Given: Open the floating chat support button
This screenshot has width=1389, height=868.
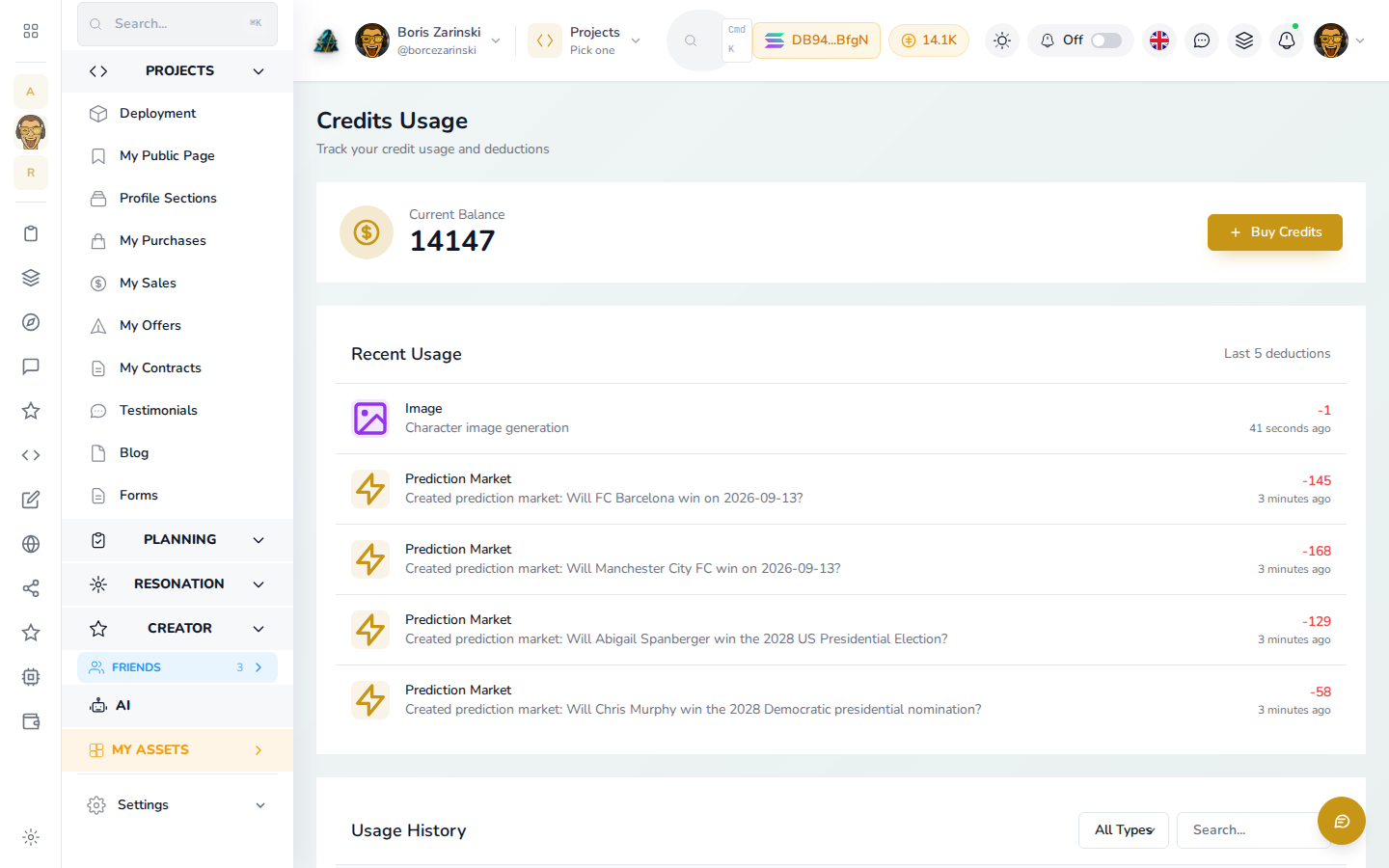Looking at the screenshot, I should click(x=1342, y=821).
